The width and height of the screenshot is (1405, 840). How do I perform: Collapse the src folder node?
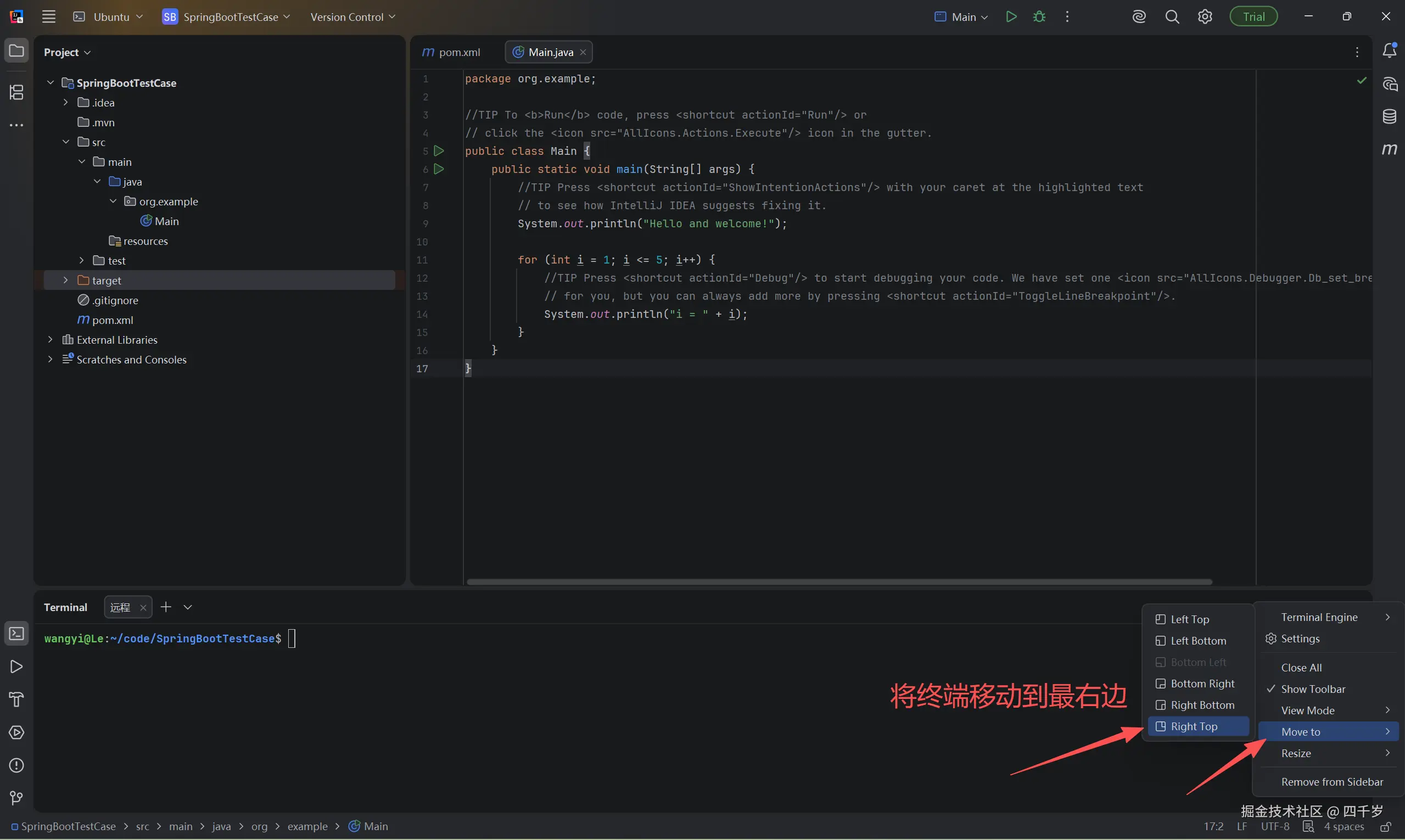[66, 142]
